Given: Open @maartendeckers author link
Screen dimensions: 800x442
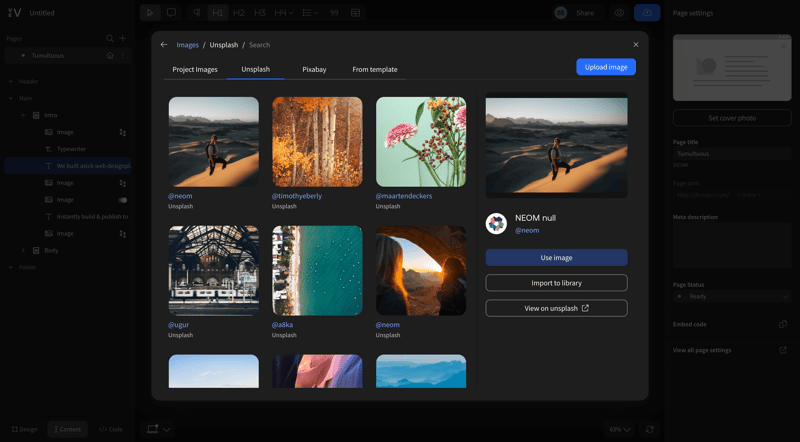Looking at the screenshot, I should [404, 196].
